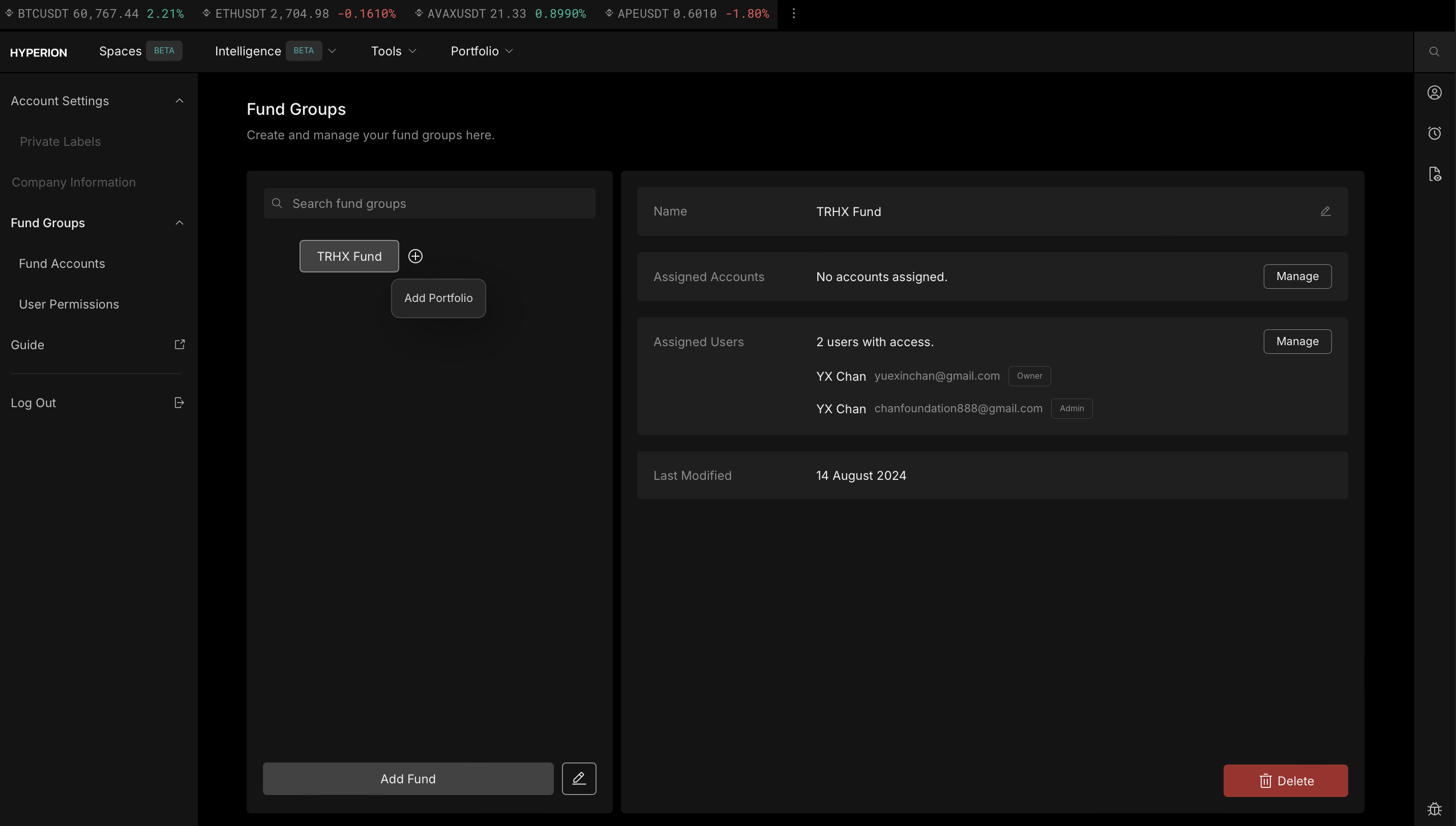Click the bug report icon at bottom right
This screenshot has height=826, width=1456.
[1434, 808]
